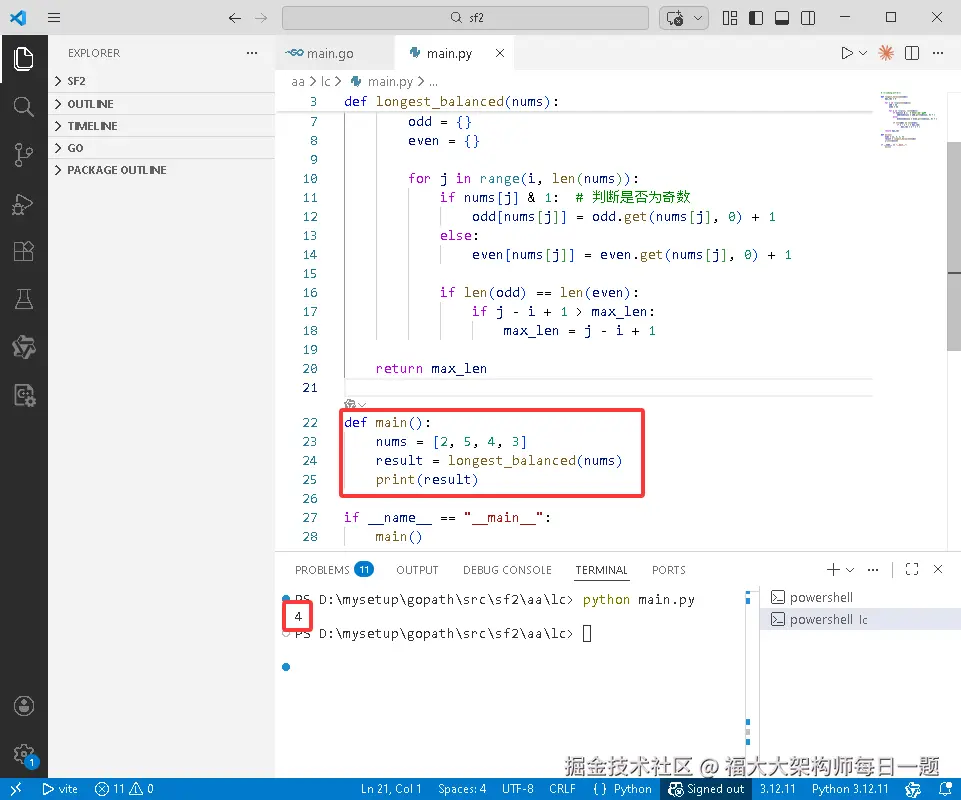Open customize layout button

click(730, 18)
